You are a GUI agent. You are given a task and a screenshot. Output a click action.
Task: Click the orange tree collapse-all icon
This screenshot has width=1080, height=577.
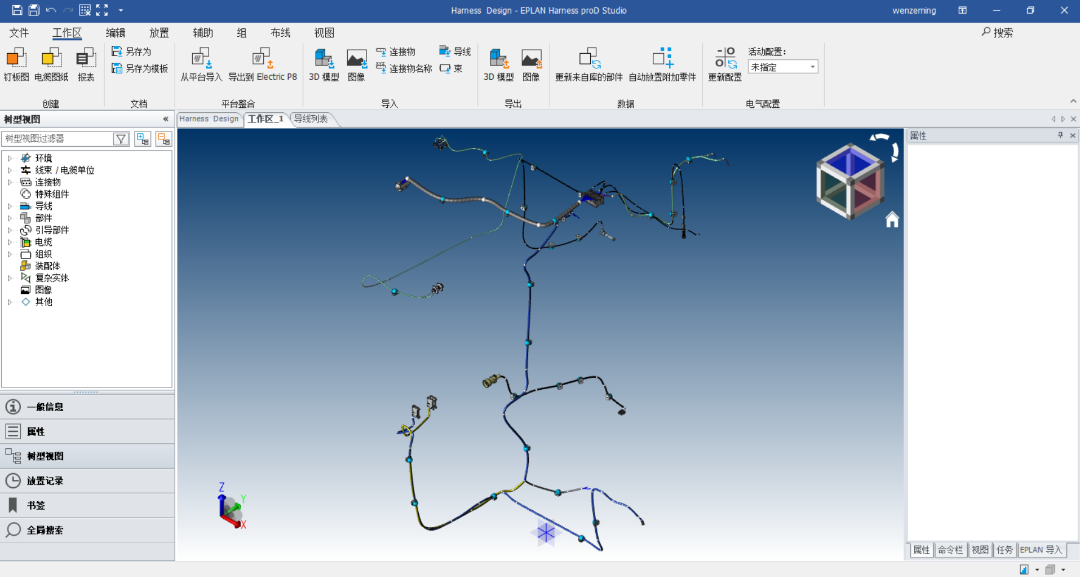[x=163, y=138]
